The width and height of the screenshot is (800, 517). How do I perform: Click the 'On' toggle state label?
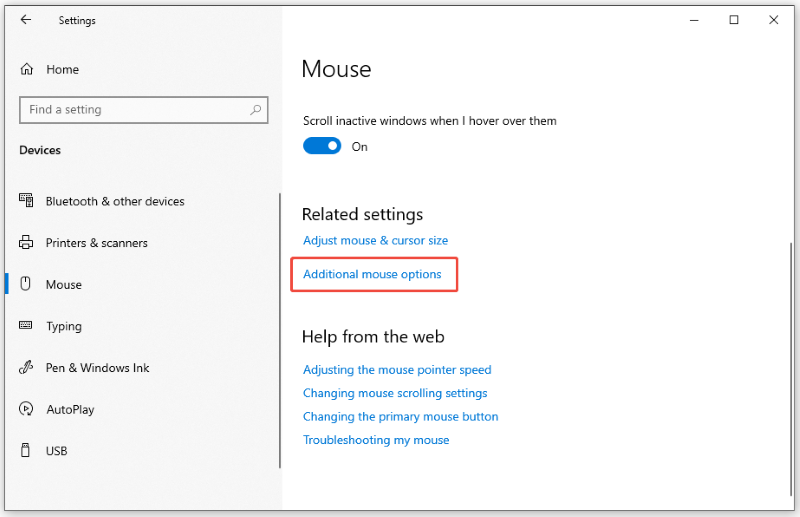tap(359, 147)
